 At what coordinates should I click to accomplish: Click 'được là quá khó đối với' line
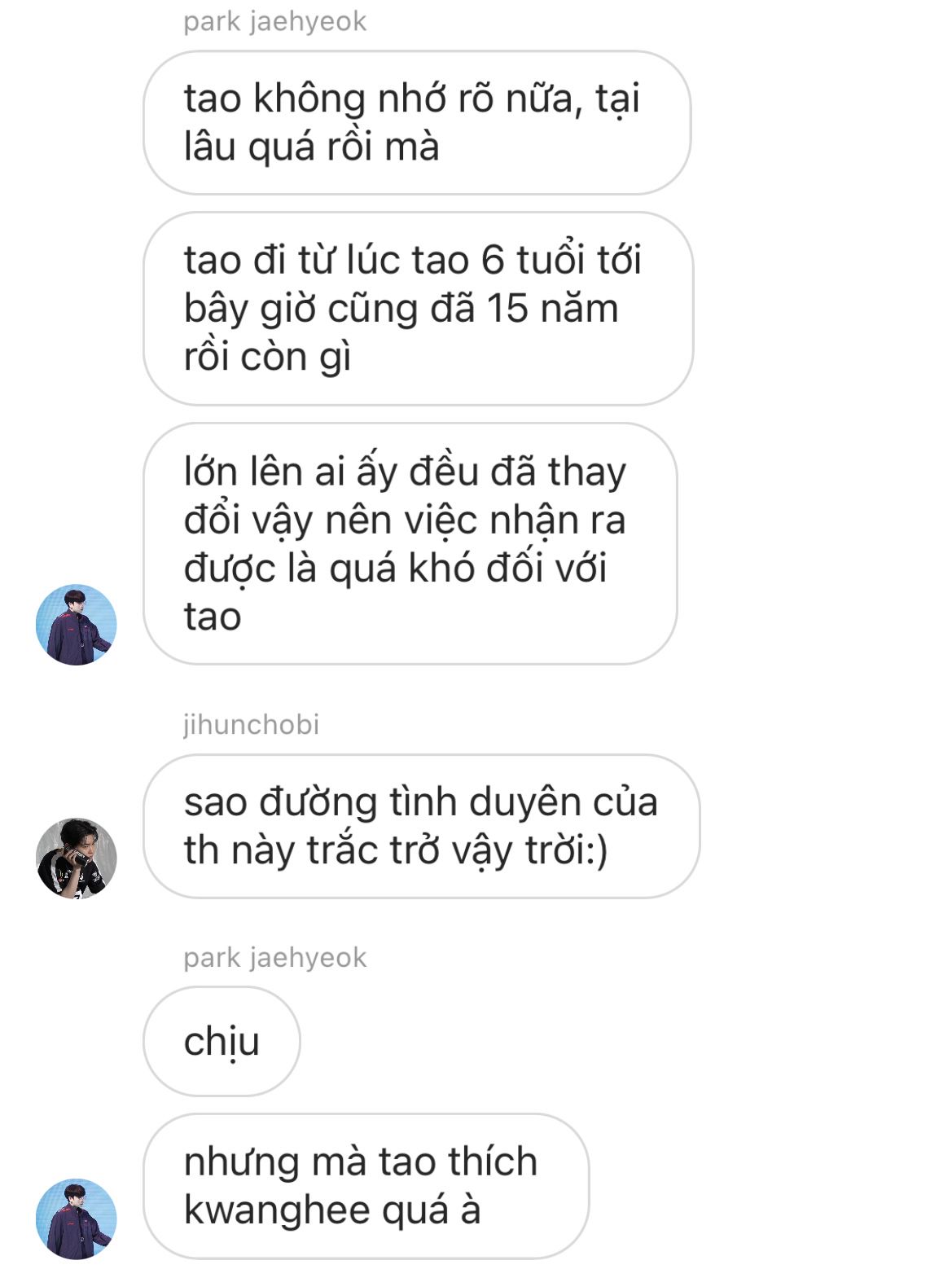[395, 568]
